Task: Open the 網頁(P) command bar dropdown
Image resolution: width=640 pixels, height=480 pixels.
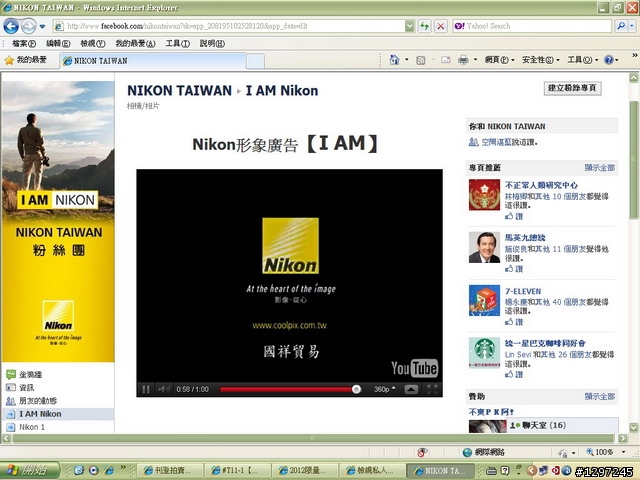Action: pyautogui.click(x=500, y=60)
